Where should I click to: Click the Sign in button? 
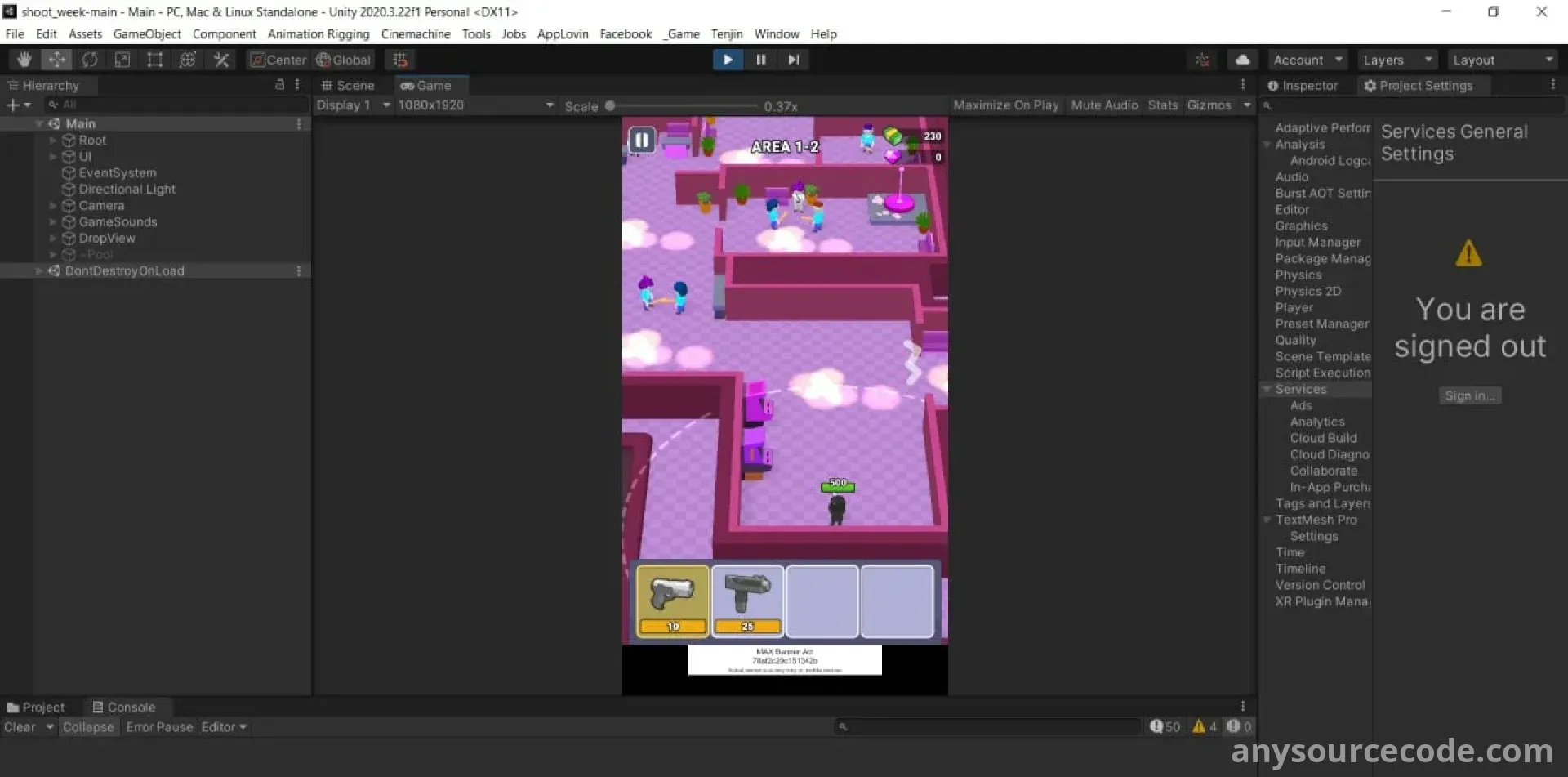[x=1469, y=396]
